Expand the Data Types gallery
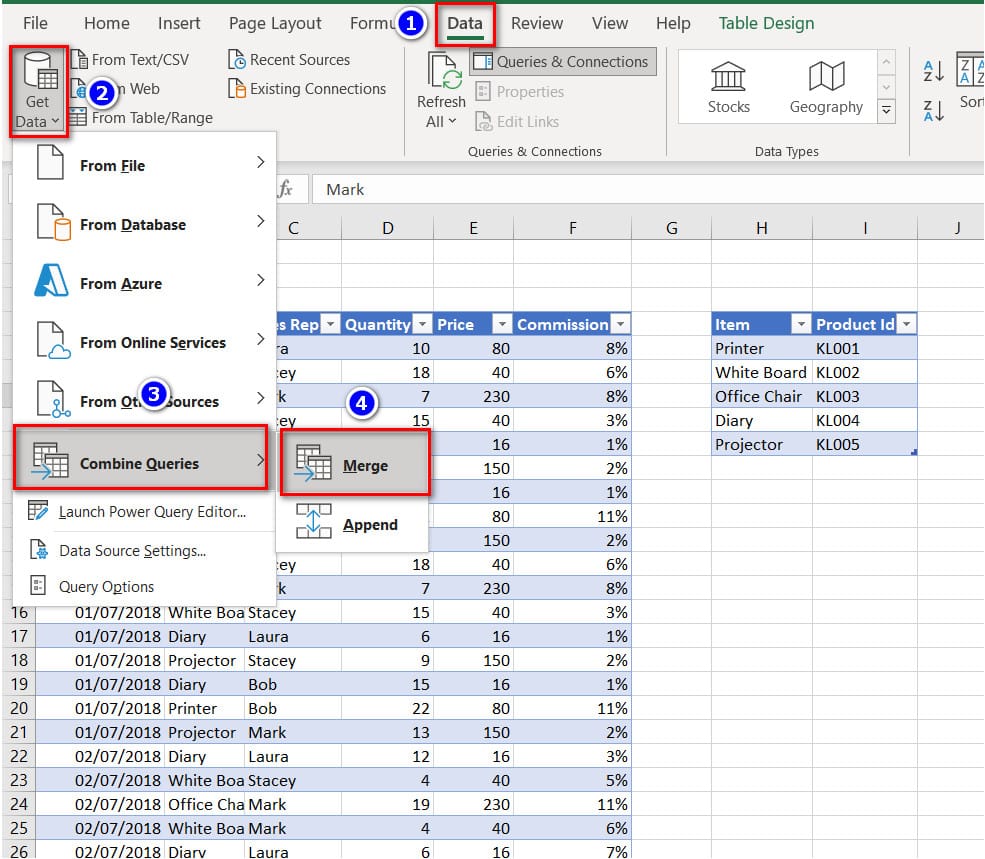The height and width of the screenshot is (859, 985). tap(886, 112)
